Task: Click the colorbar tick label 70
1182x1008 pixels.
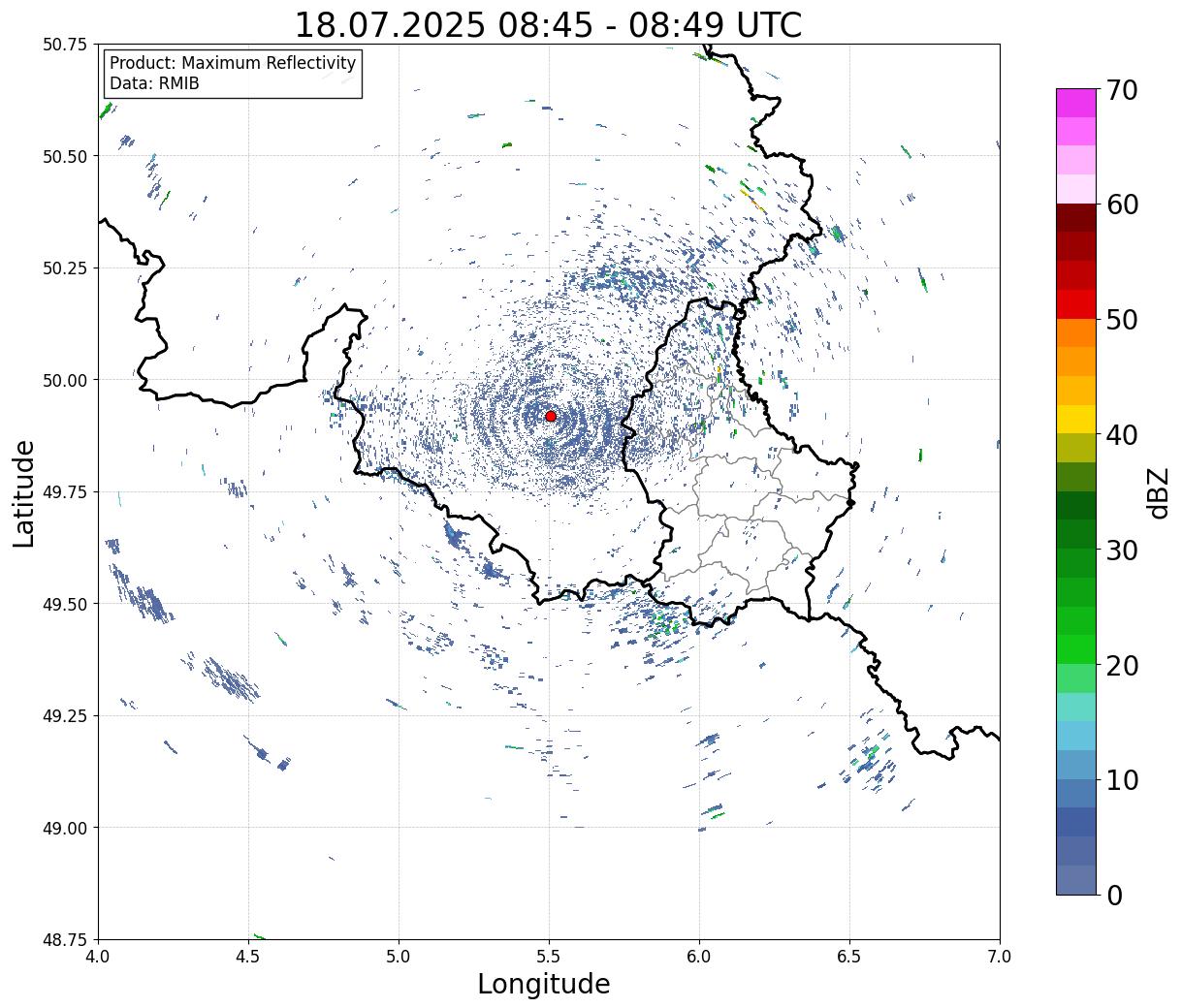Action: (x=1121, y=90)
